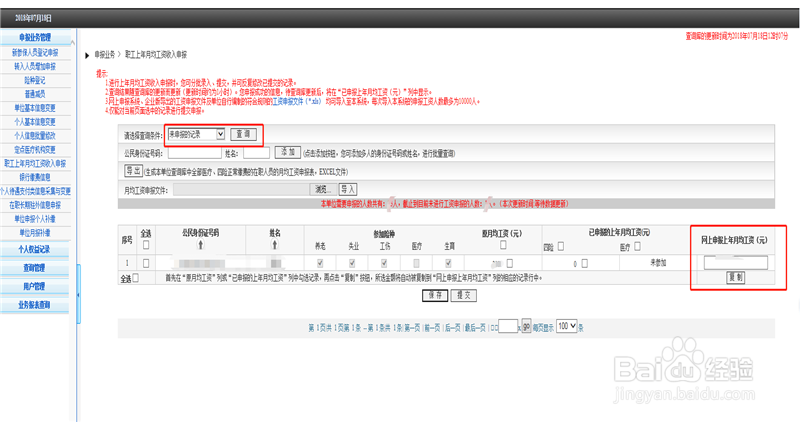Sort by 姓名 column arrow icon

[275, 245]
